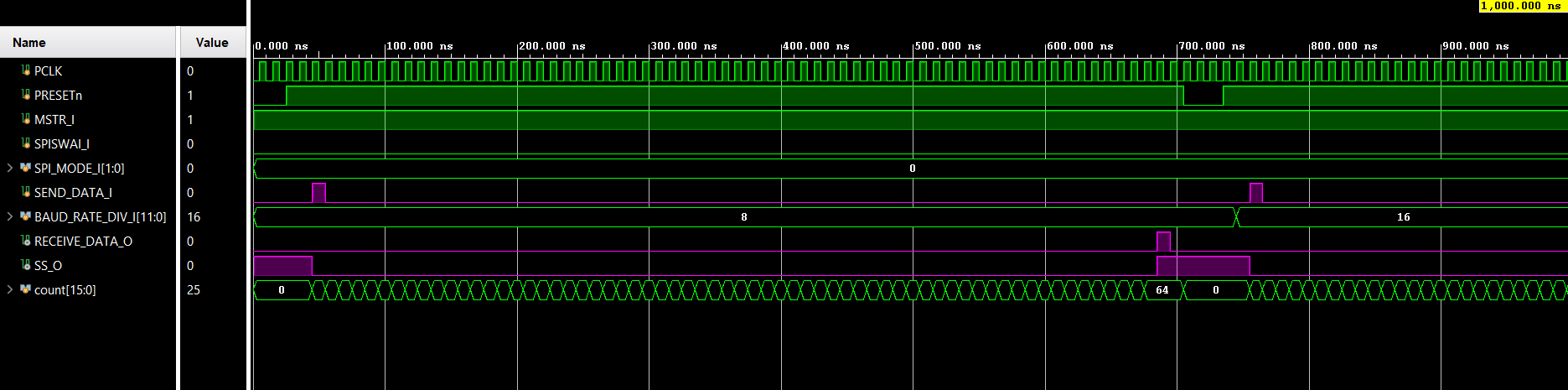Click the SPI_MODE_I waveform value 0
1568x390 pixels.
[913, 169]
